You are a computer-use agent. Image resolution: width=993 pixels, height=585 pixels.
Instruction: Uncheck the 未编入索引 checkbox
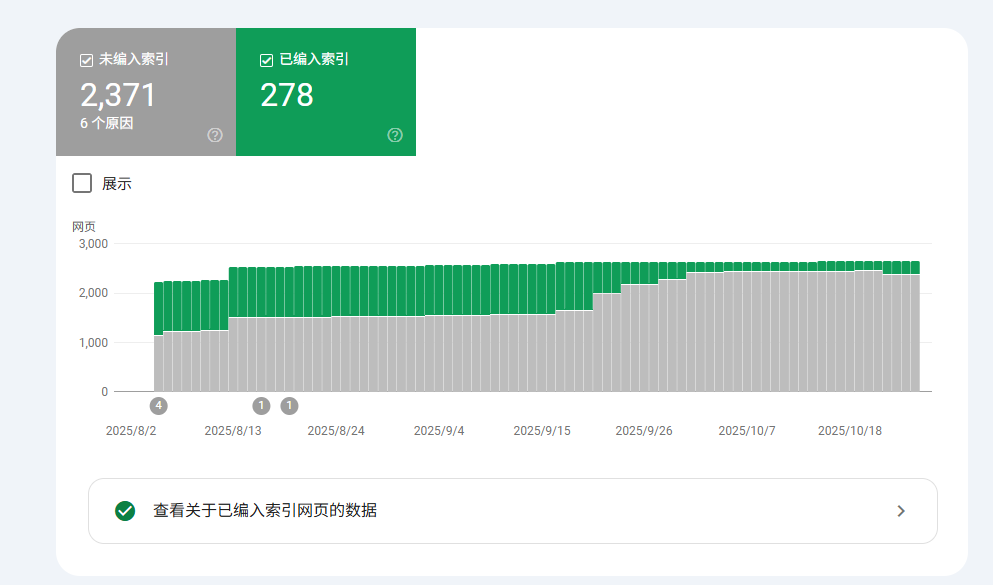click(x=87, y=60)
